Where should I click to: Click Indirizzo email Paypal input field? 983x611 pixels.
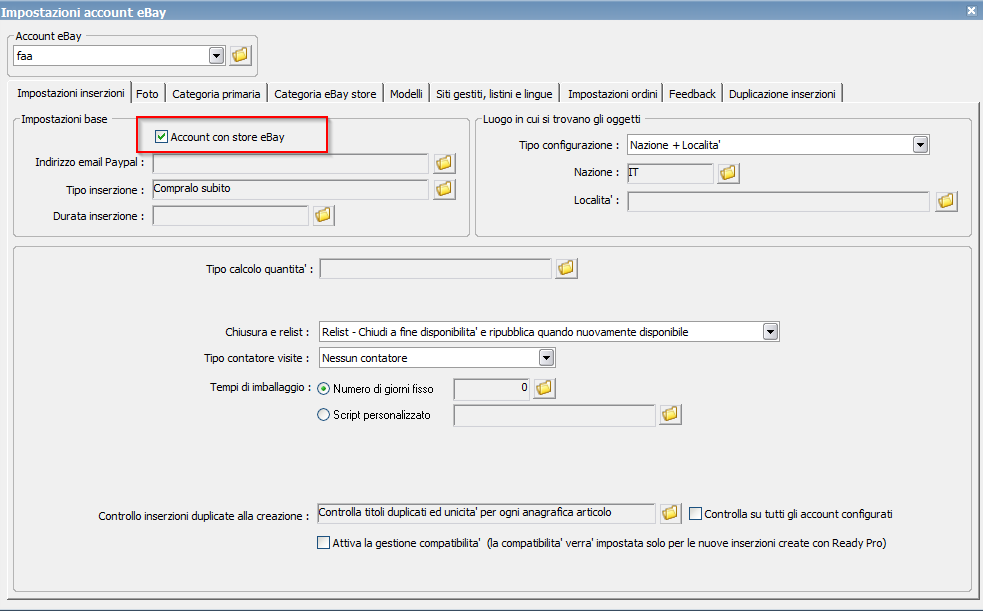[x=290, y=164]
